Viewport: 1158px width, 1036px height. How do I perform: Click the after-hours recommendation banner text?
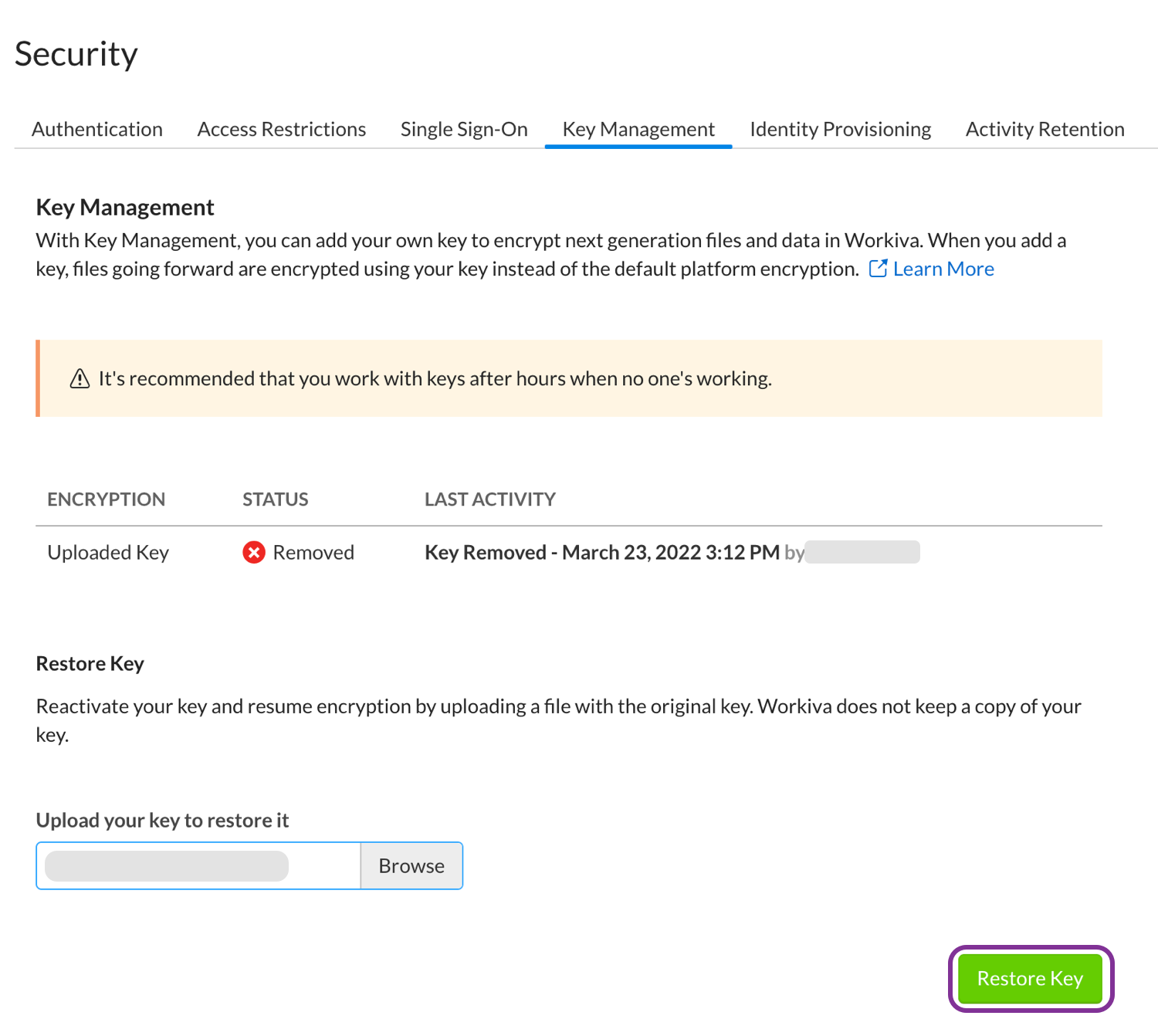[435, 379]
